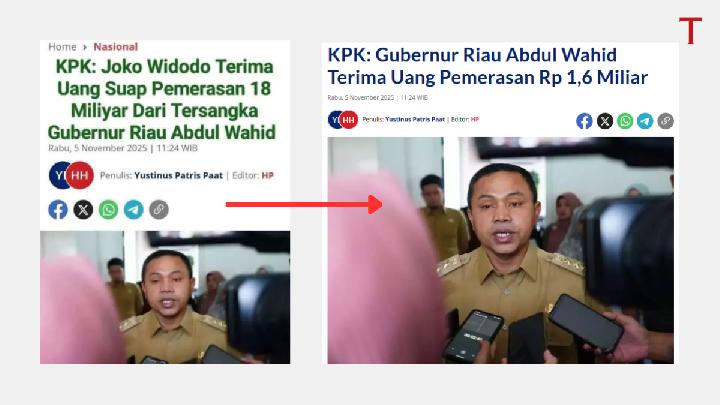Share left article via WhatsApp icon

(x=108, y=210)
